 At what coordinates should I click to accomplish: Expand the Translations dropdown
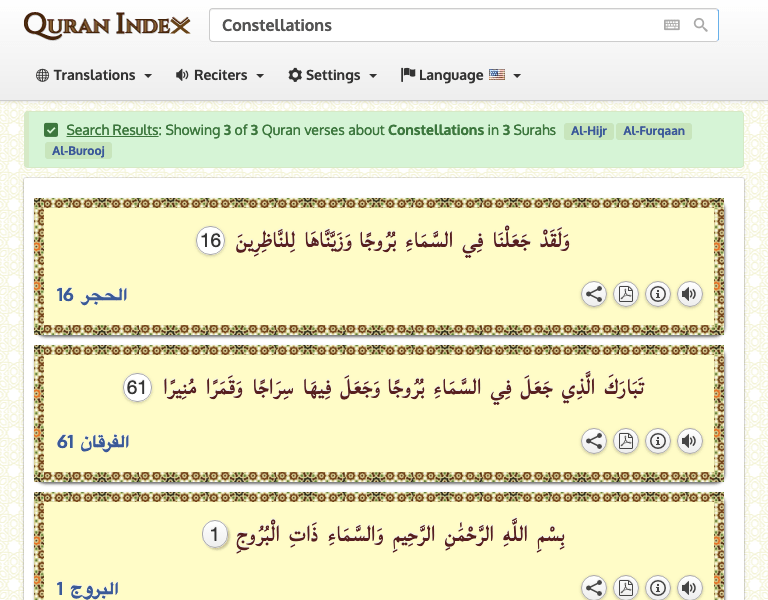[x=94, y=75]
